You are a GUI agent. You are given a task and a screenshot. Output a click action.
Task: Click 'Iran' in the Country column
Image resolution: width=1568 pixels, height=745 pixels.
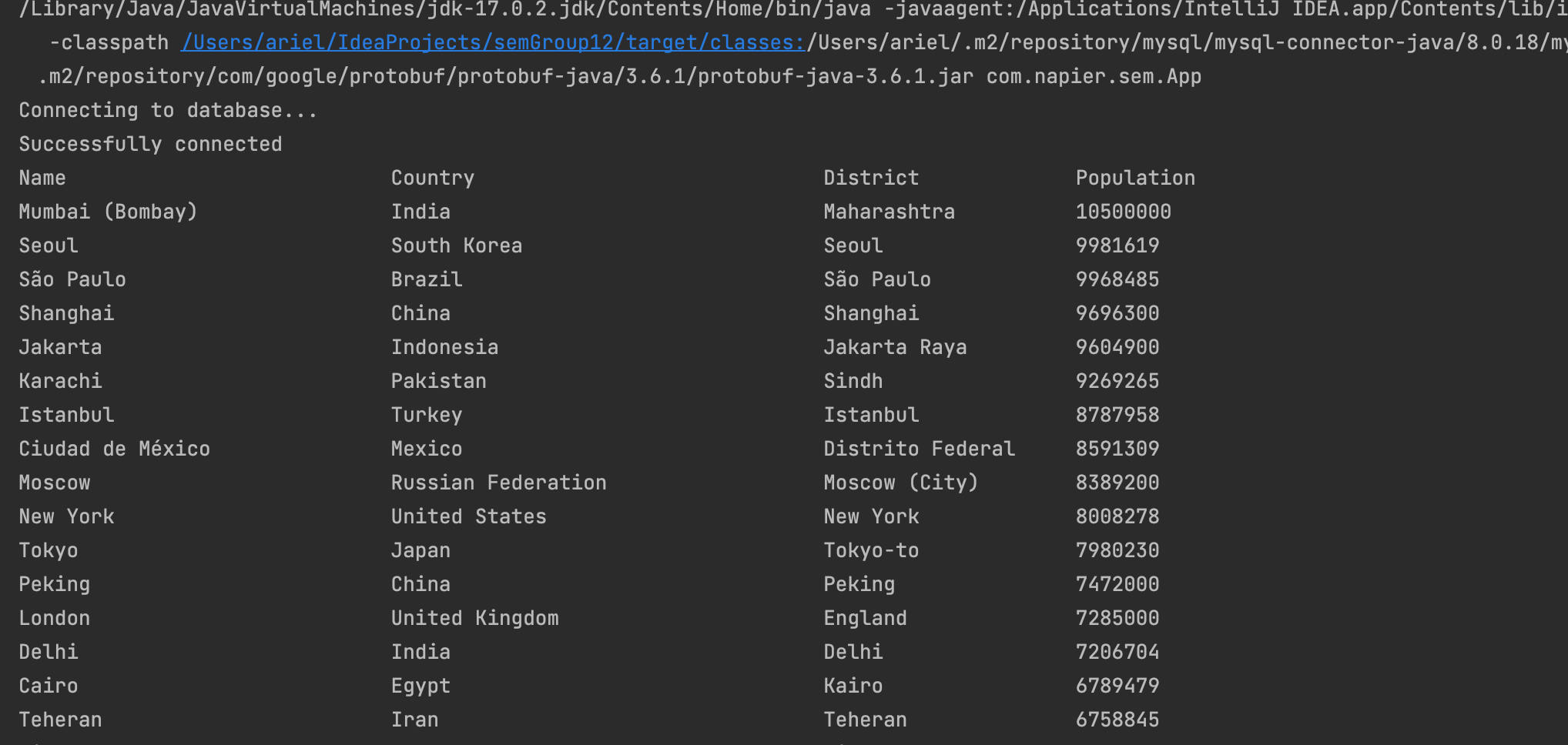point(414,720)
